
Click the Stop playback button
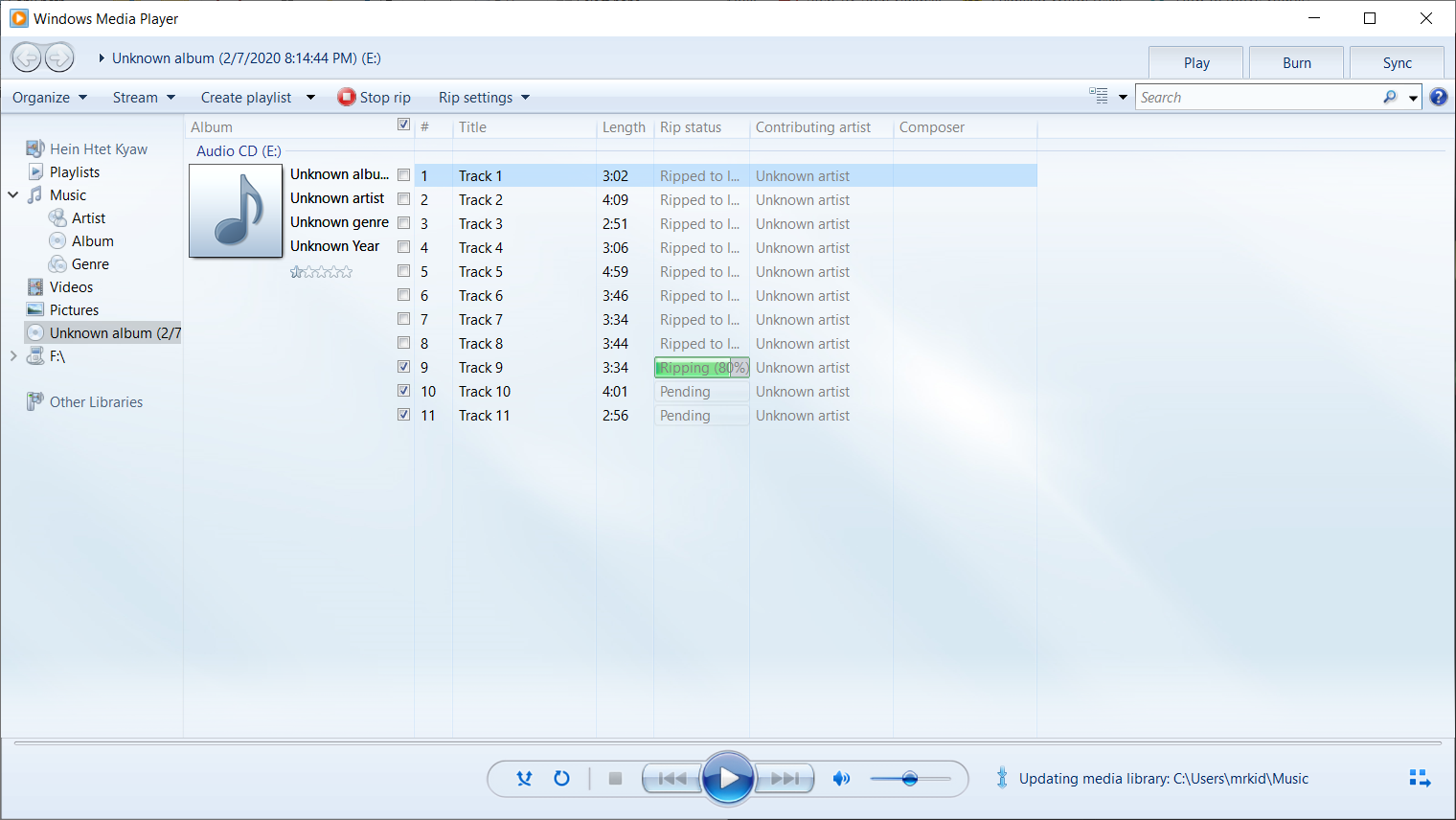[616, 779]
